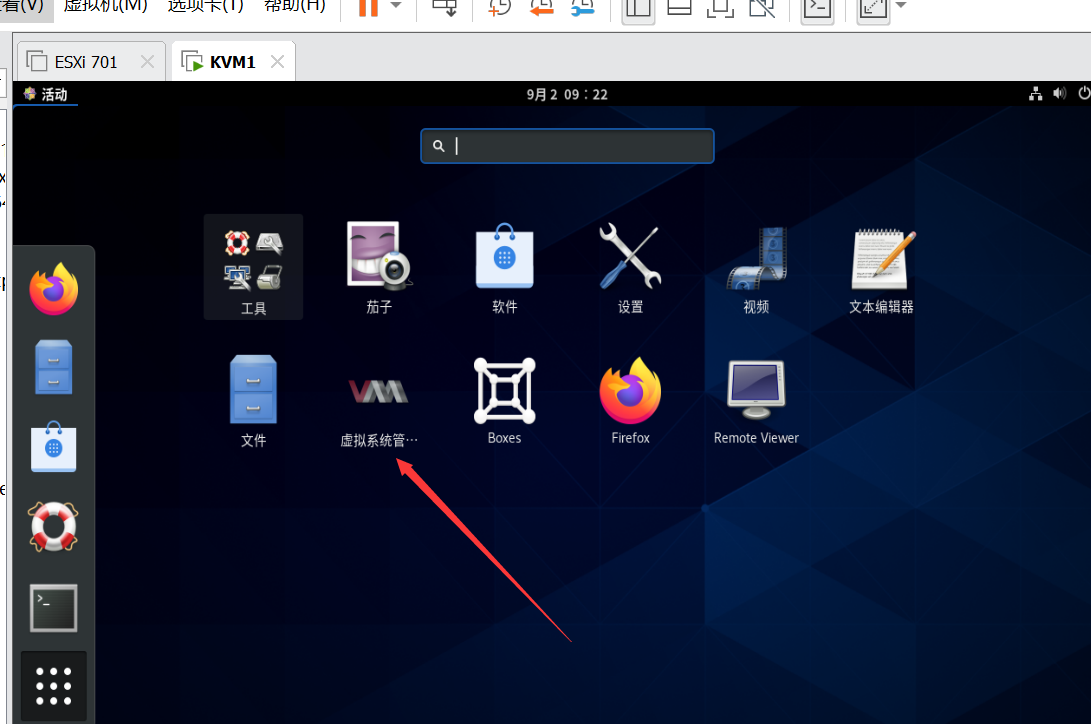This screenshot has height=724, width=1091.
Task: Focus the application search field
Action: [567, 146]
